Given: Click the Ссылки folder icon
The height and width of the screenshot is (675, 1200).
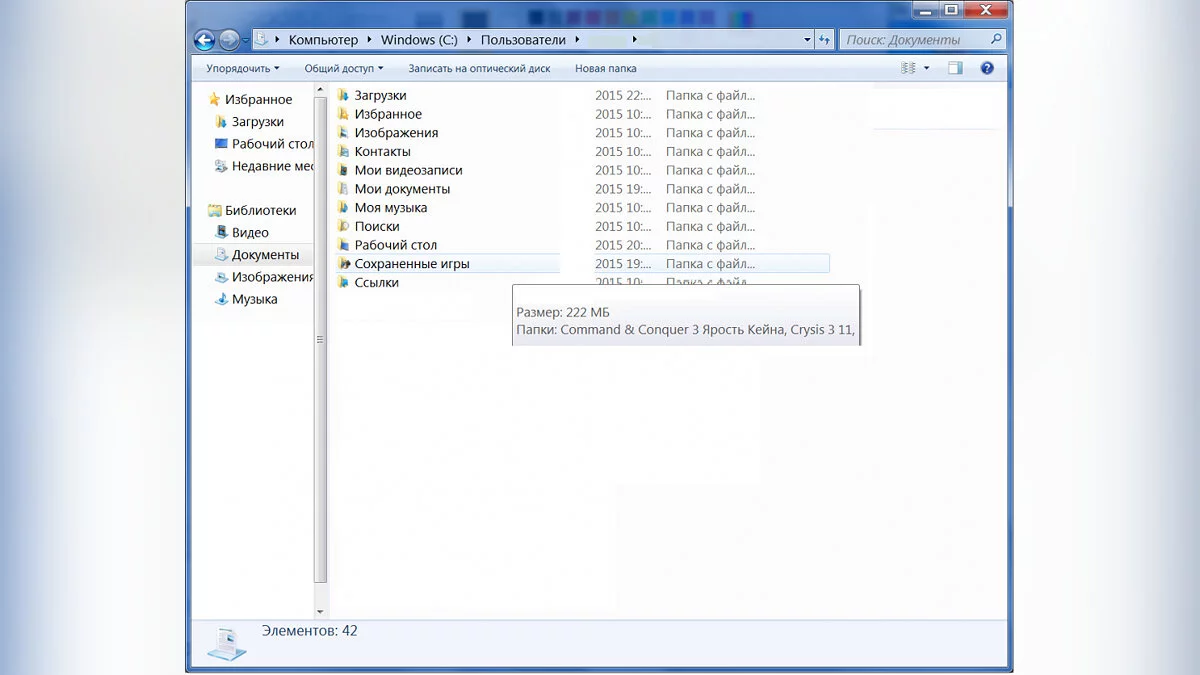Looking at the screenshot, I should (x=343, y=282).
